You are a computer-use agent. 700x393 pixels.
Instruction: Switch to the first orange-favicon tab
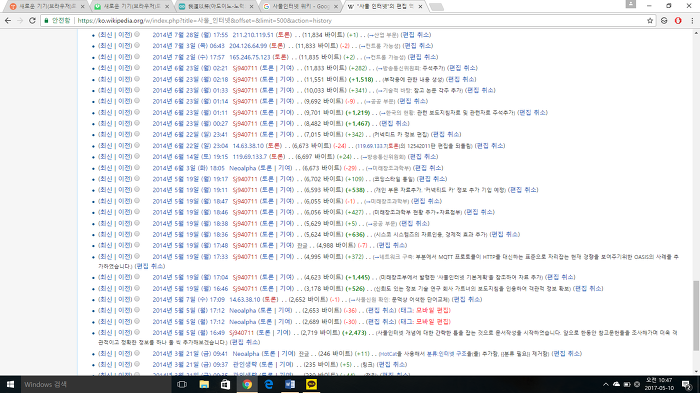[45, 7]
